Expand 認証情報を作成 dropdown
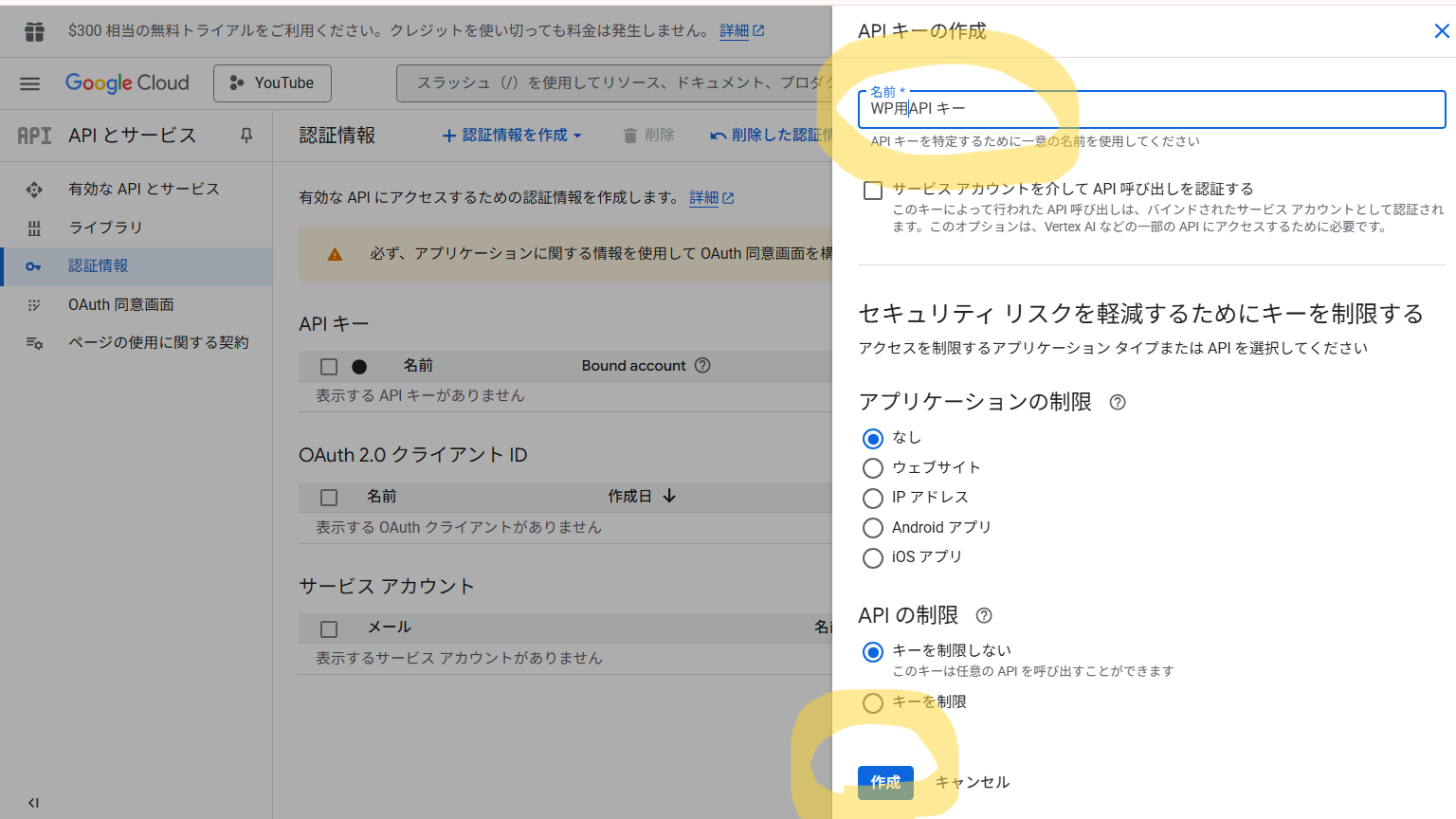 point(512,136)
